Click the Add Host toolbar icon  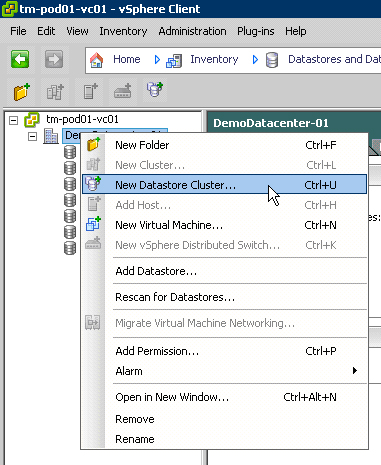90,92
